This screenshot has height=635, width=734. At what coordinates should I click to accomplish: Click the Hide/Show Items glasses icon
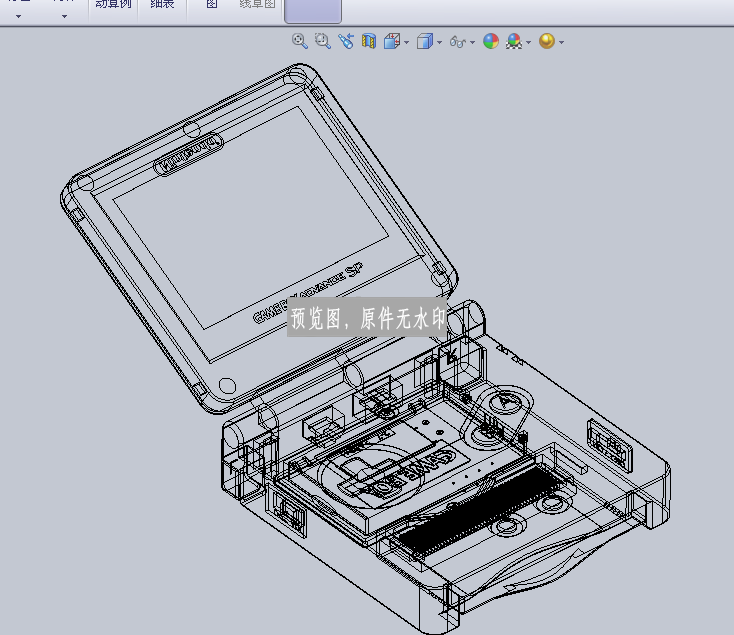pyautogui.click(x=458, y=42)
